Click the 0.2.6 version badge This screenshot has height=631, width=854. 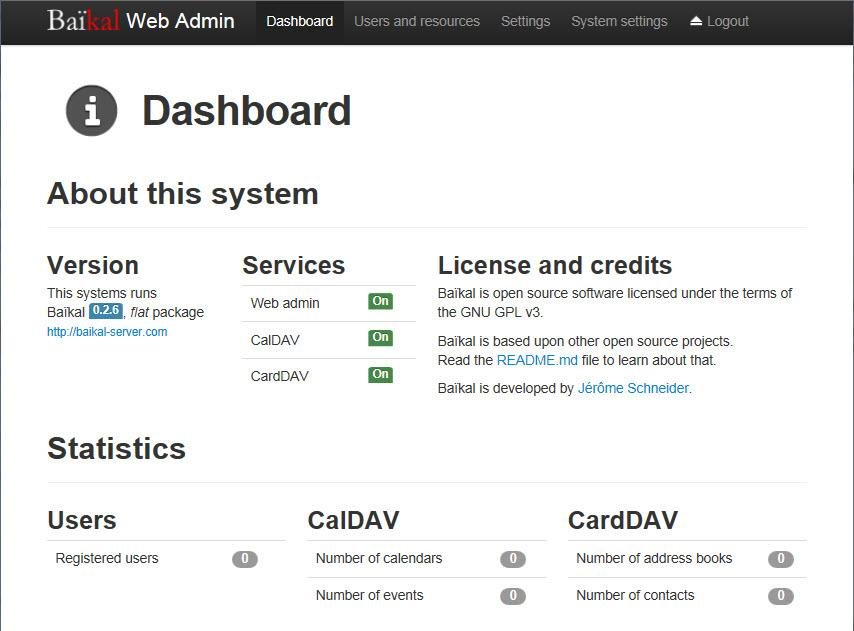(105, 311)
